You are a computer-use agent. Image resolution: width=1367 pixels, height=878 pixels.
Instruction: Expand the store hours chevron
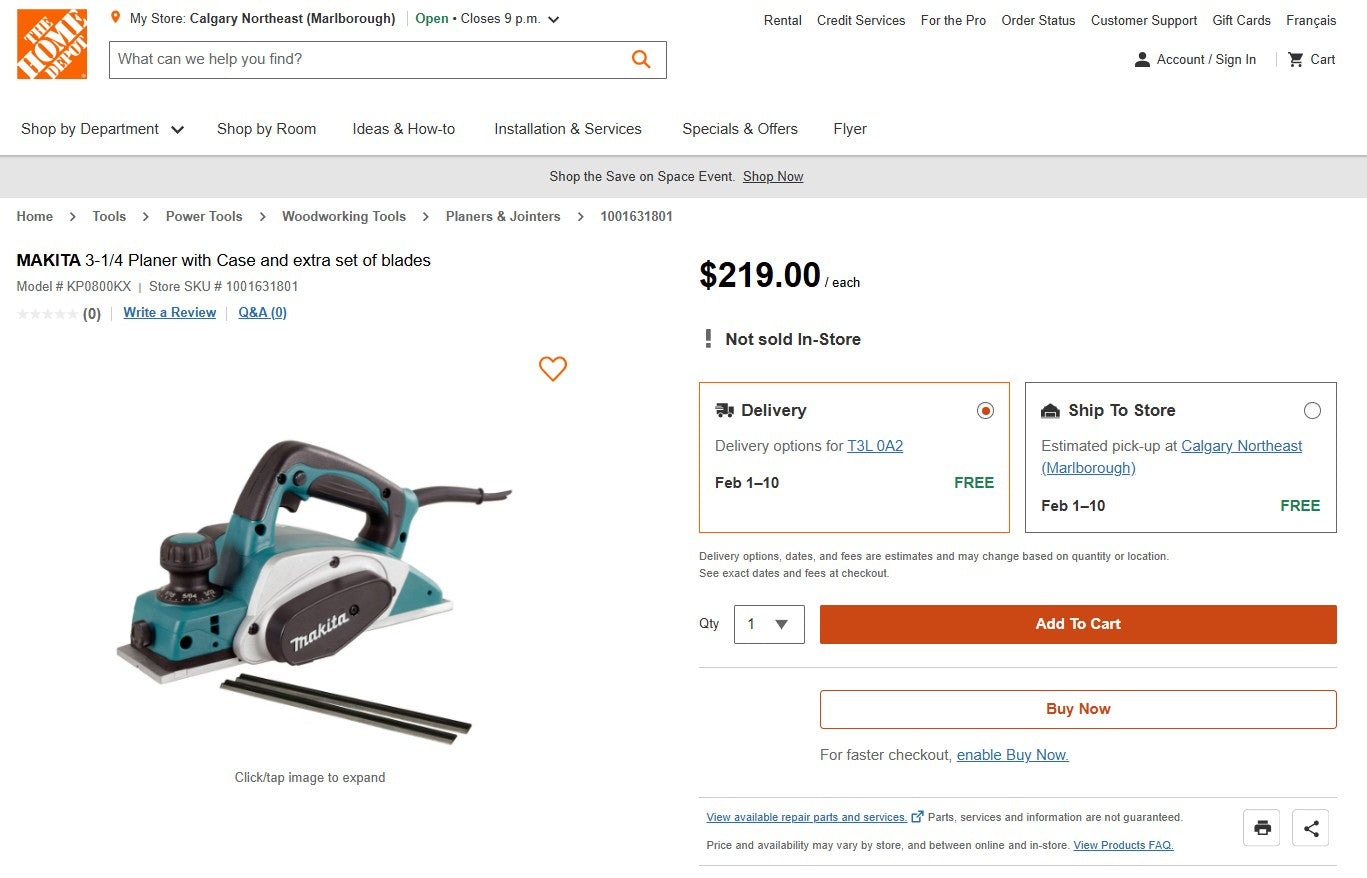tap(553, 18)
